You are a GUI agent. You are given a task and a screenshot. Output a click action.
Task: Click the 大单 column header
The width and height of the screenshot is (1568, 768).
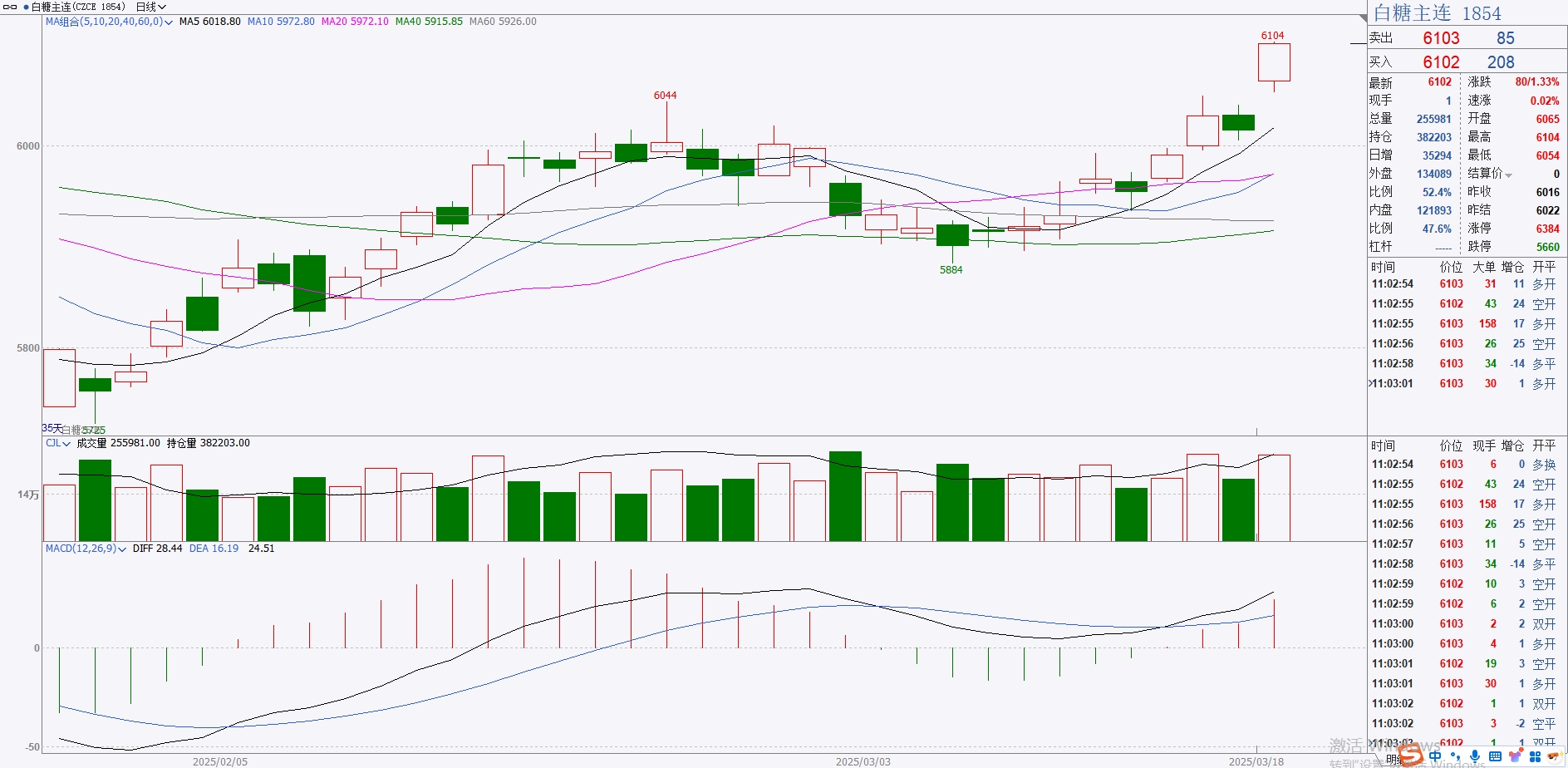(1484, 267)
